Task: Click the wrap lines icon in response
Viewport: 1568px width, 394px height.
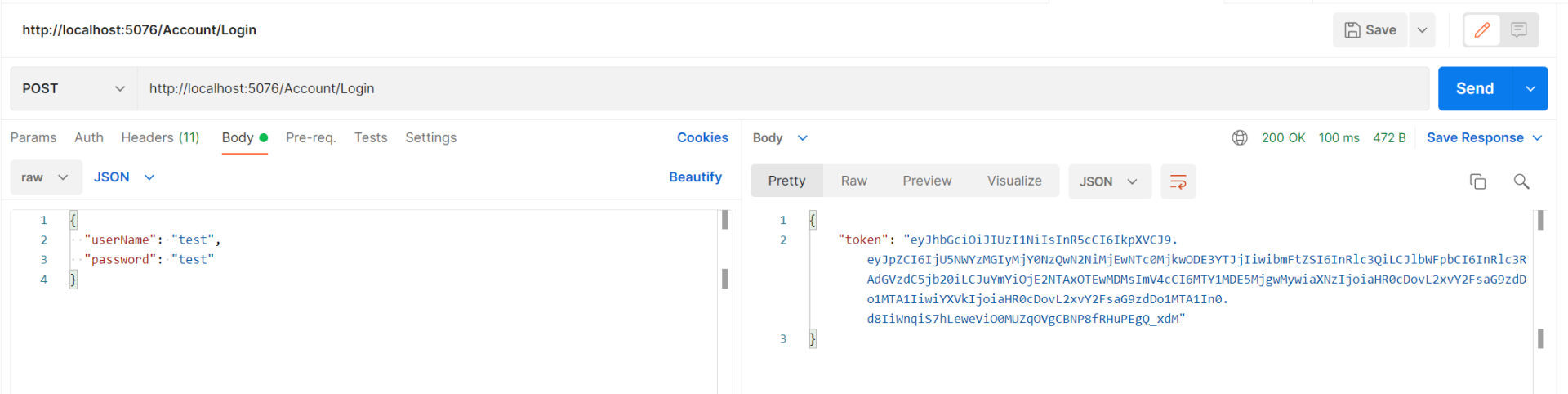Action: pyautogui.click(x=1178, y=181)
